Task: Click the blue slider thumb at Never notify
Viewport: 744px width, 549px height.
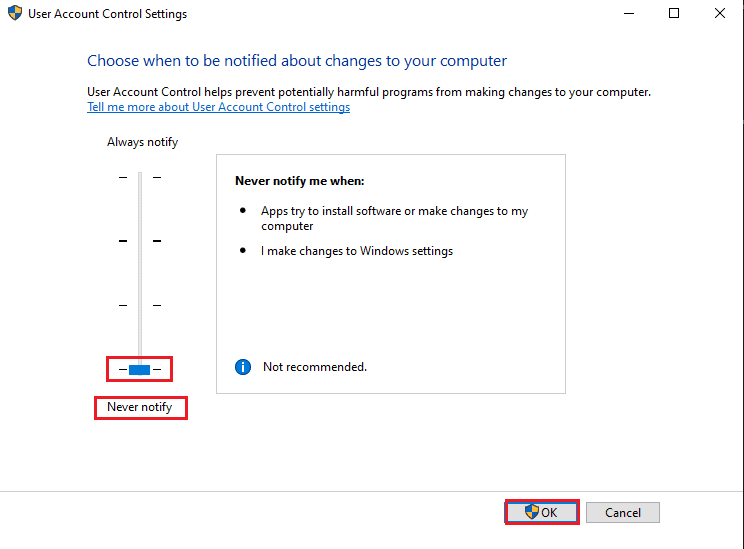Action: [x=140, y=370]
